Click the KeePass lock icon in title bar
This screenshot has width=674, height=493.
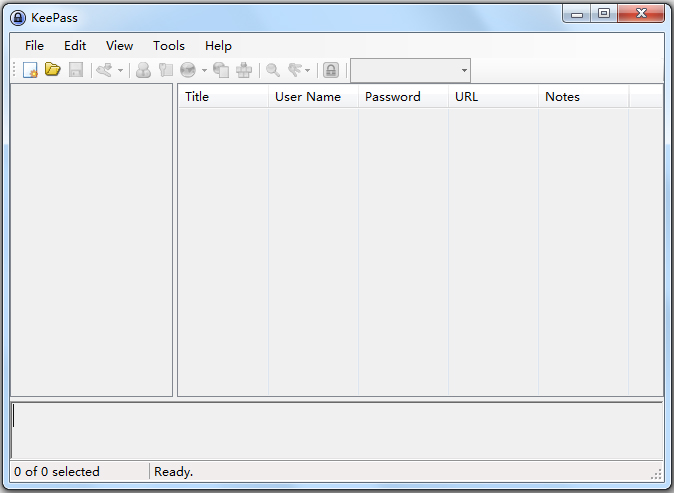click(18, 18)
